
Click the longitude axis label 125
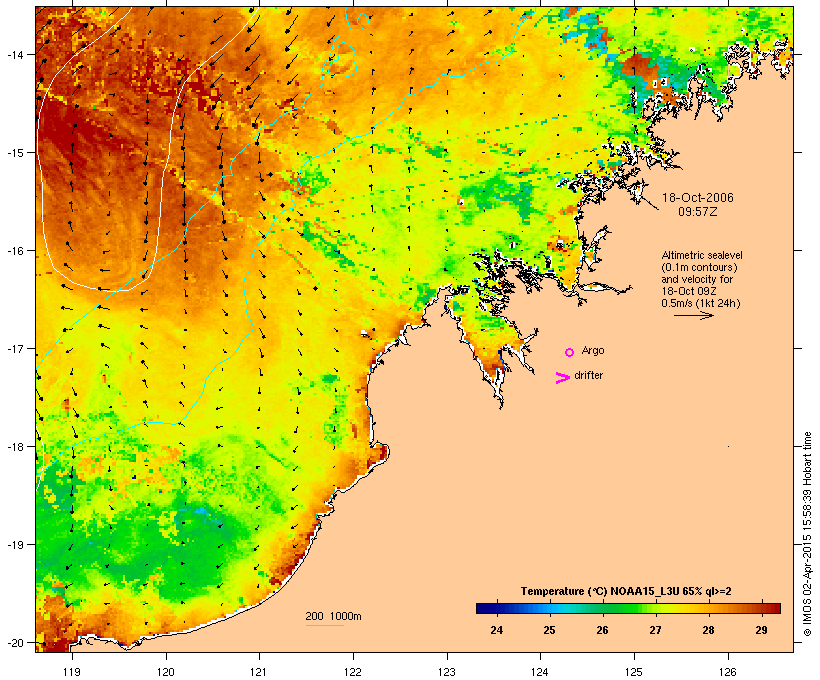634,672
